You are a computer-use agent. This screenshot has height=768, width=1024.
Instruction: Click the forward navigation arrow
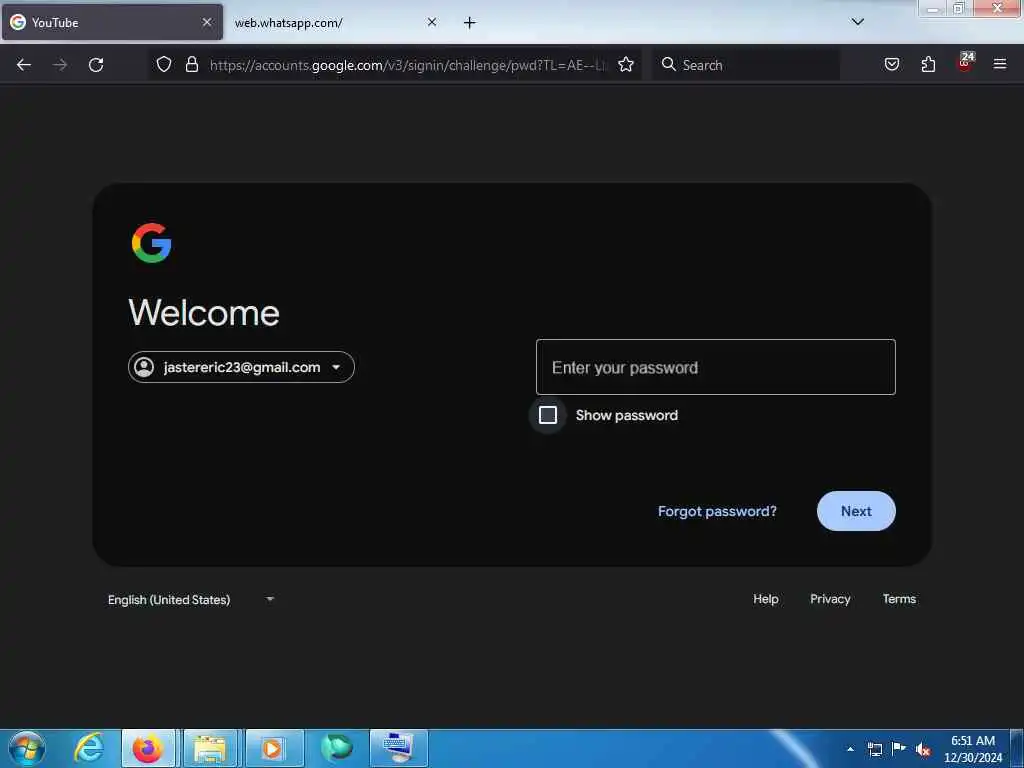[x=60, y=65]
